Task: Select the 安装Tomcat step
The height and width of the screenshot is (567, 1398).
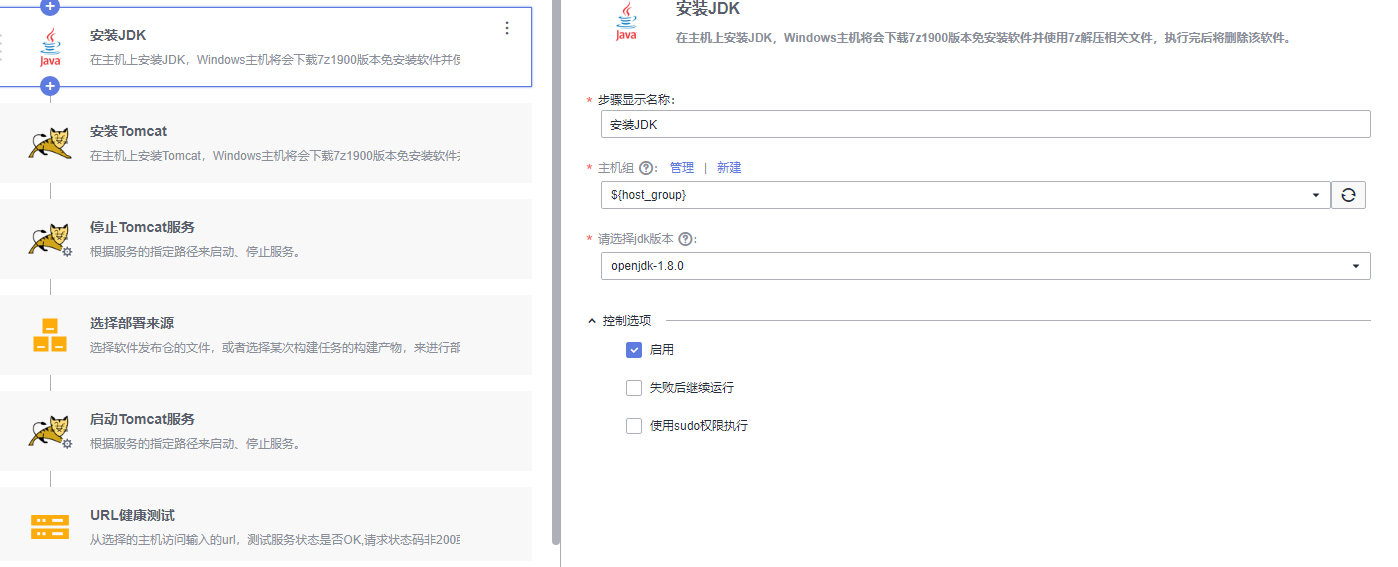Action: coord(266,143)
